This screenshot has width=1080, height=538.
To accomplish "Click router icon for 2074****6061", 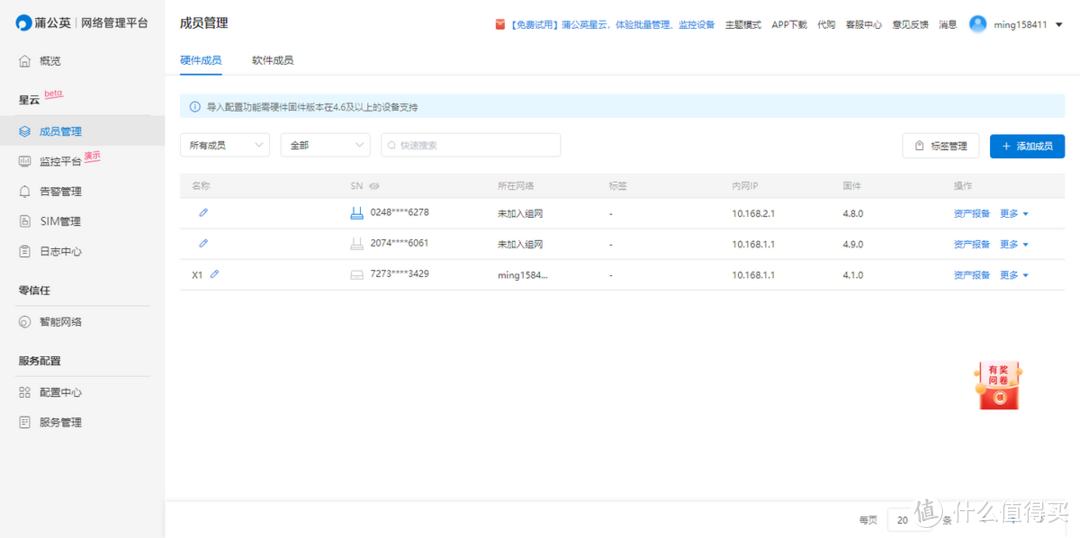I will 357,243.
